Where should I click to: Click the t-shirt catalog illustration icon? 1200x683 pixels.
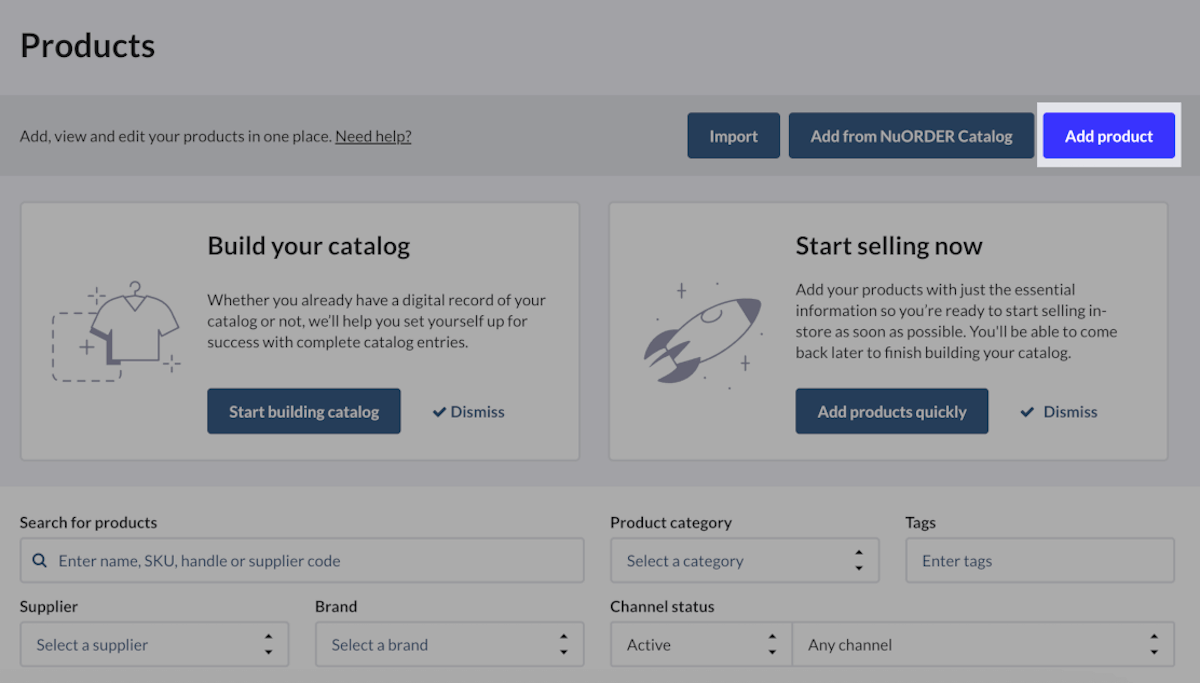tap(116, 332)
